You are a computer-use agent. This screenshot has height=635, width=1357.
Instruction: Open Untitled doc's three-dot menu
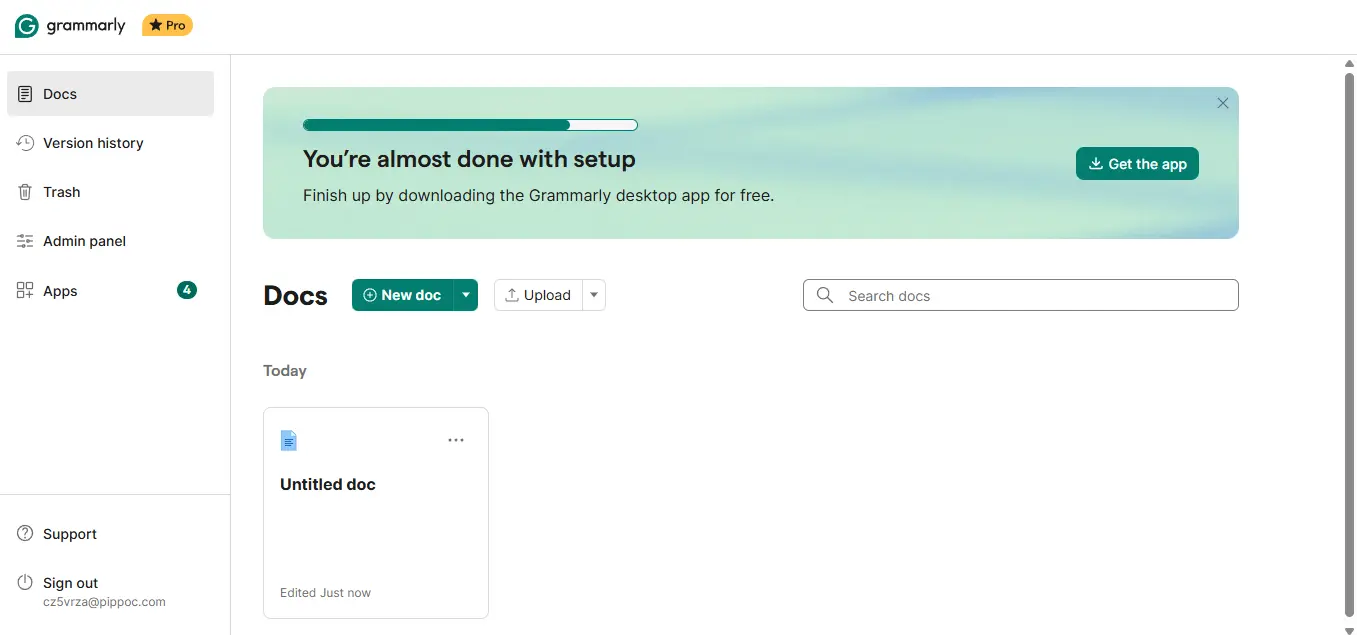click(x=456, y=440)
